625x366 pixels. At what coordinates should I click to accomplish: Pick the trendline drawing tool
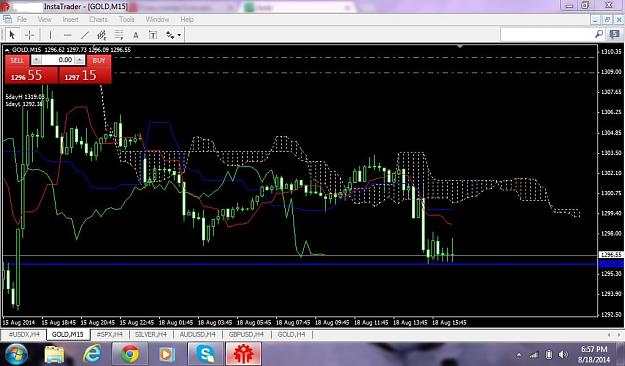85,35
